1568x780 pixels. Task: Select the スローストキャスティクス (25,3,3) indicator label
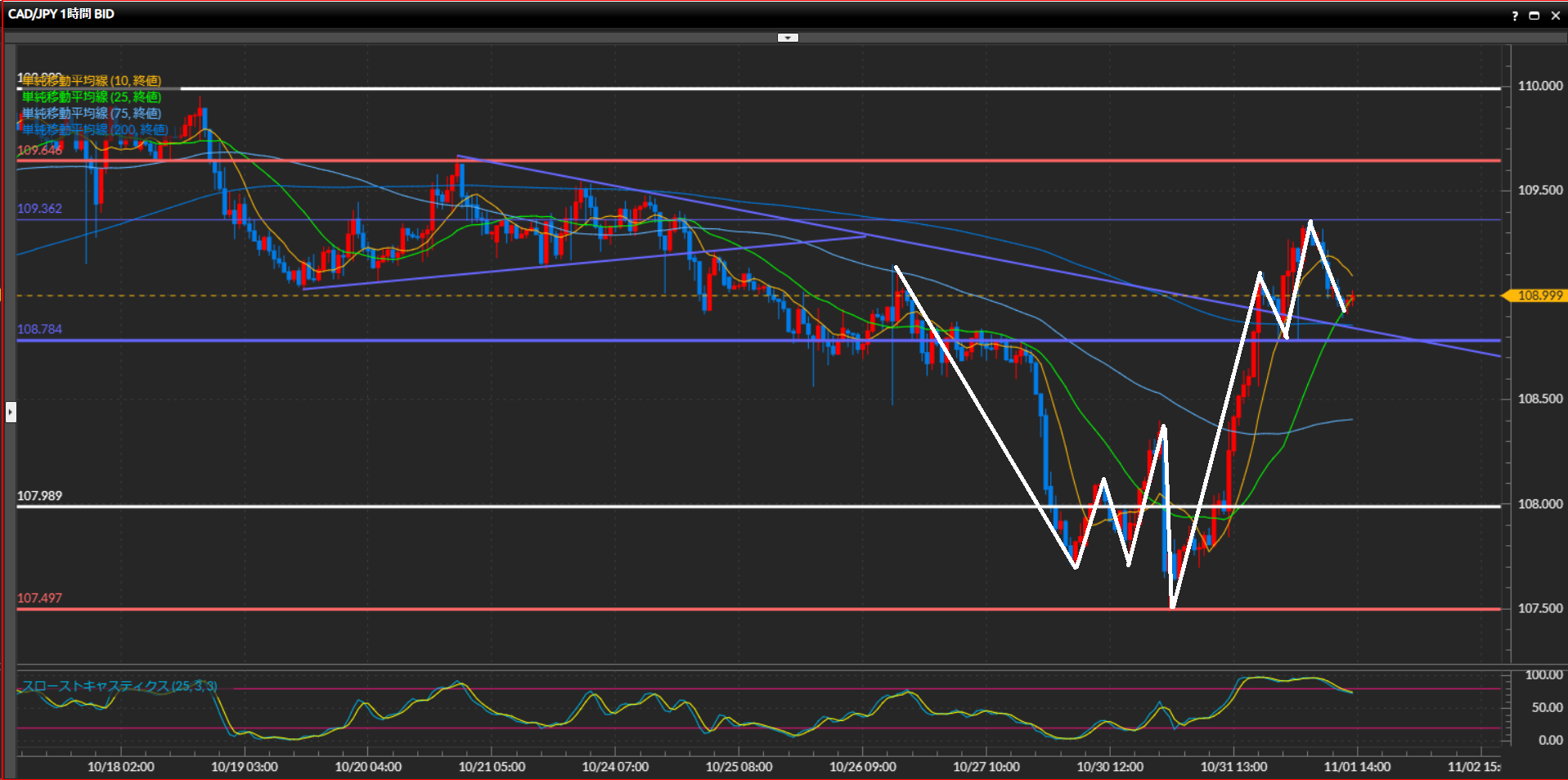pyautogui.click(x=119, y=686)
